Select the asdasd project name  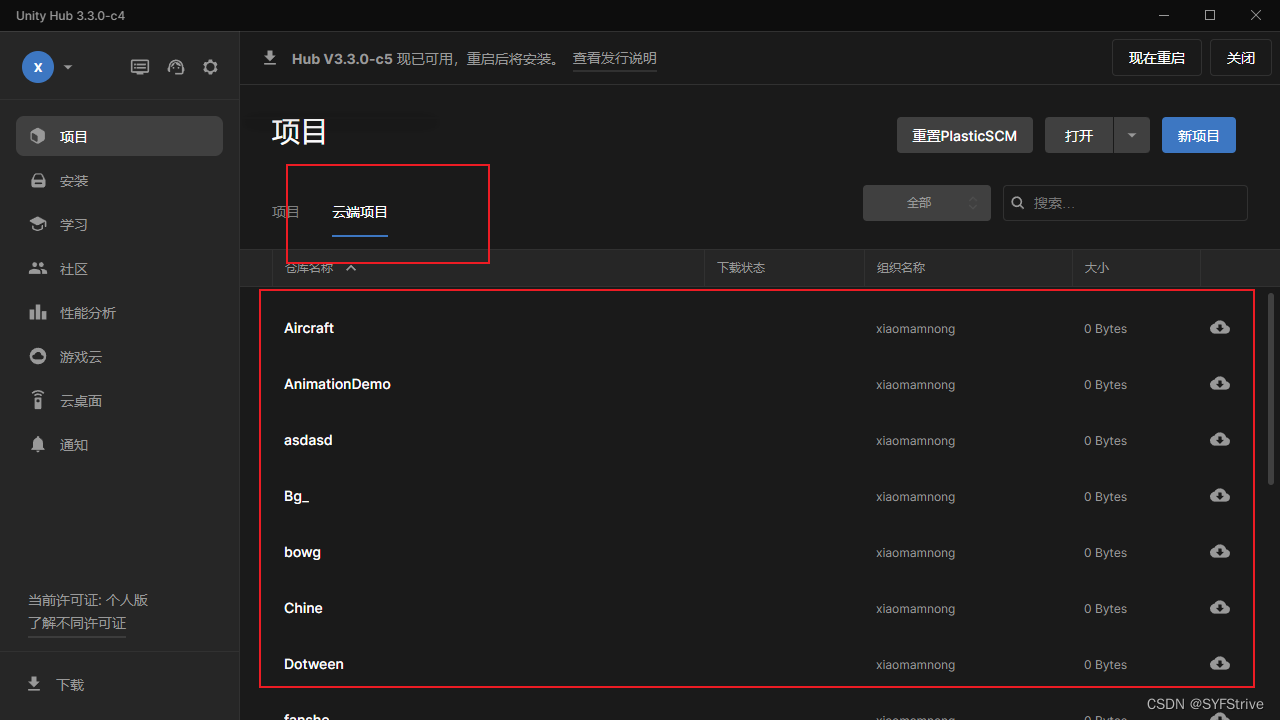[x=308, y=440]
